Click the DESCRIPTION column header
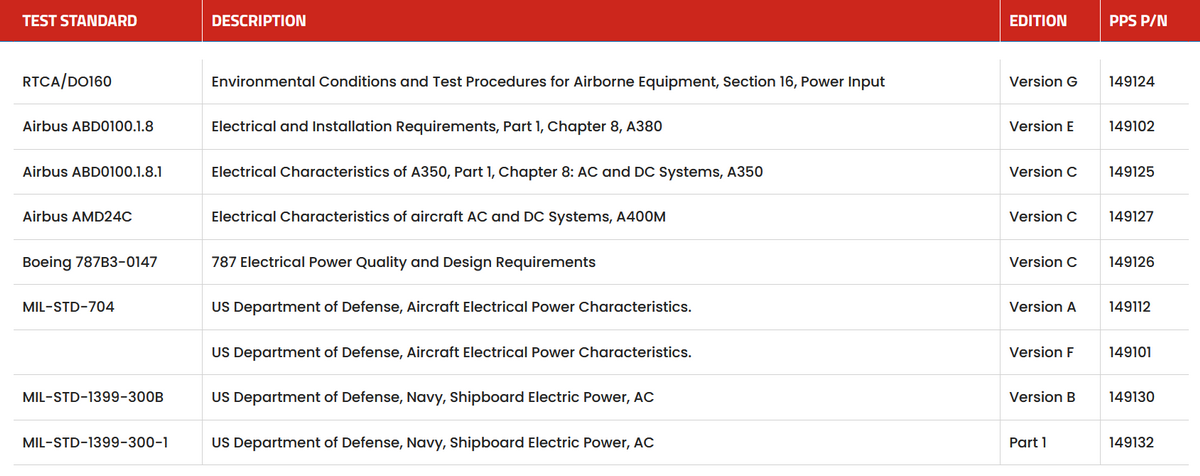 [x=259, y=21]
